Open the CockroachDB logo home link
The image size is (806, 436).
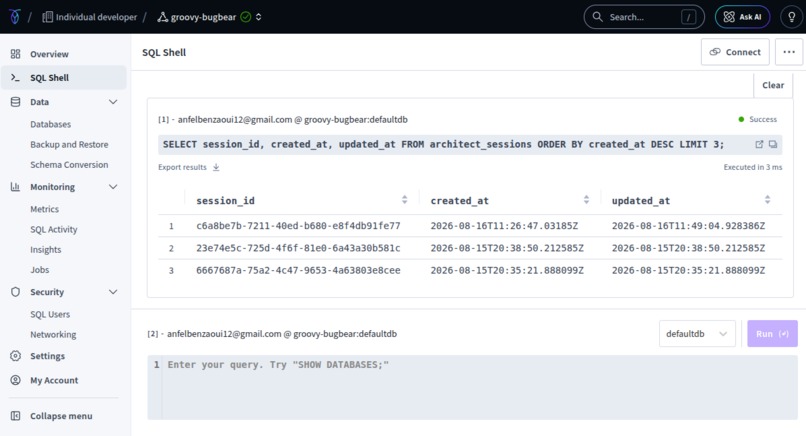coord(15,17)
